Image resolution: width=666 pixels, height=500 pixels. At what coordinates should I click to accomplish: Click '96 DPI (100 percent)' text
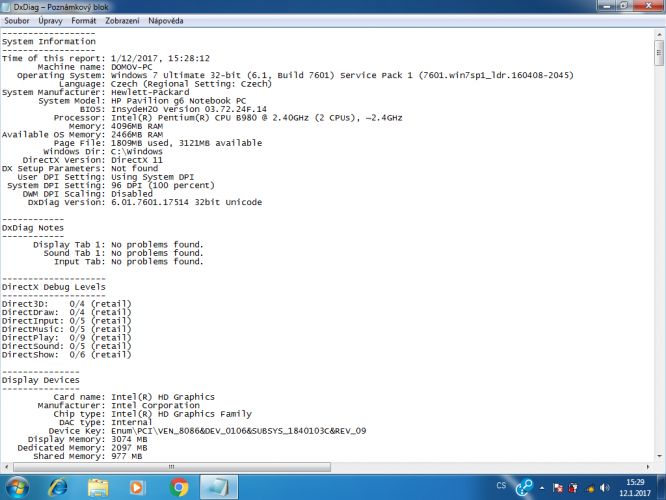click(x=163, y=186)
